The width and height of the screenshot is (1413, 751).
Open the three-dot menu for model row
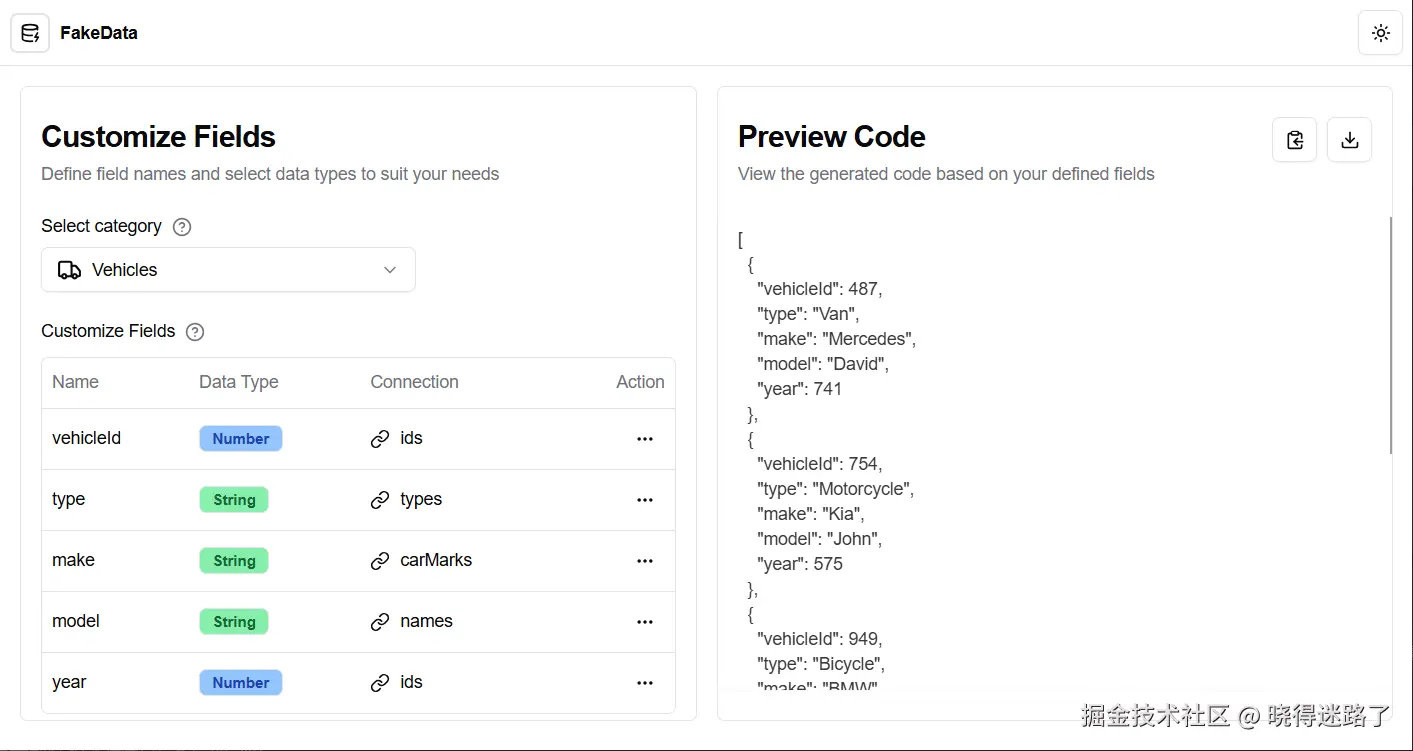(x=645, y=622)
